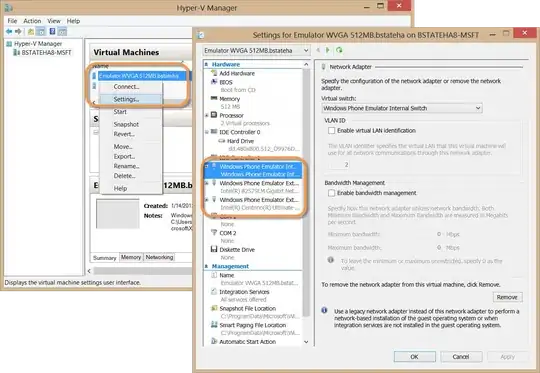540x373 pixels.
Task: Select the BIOS chip icon
Action: (214, 82)
